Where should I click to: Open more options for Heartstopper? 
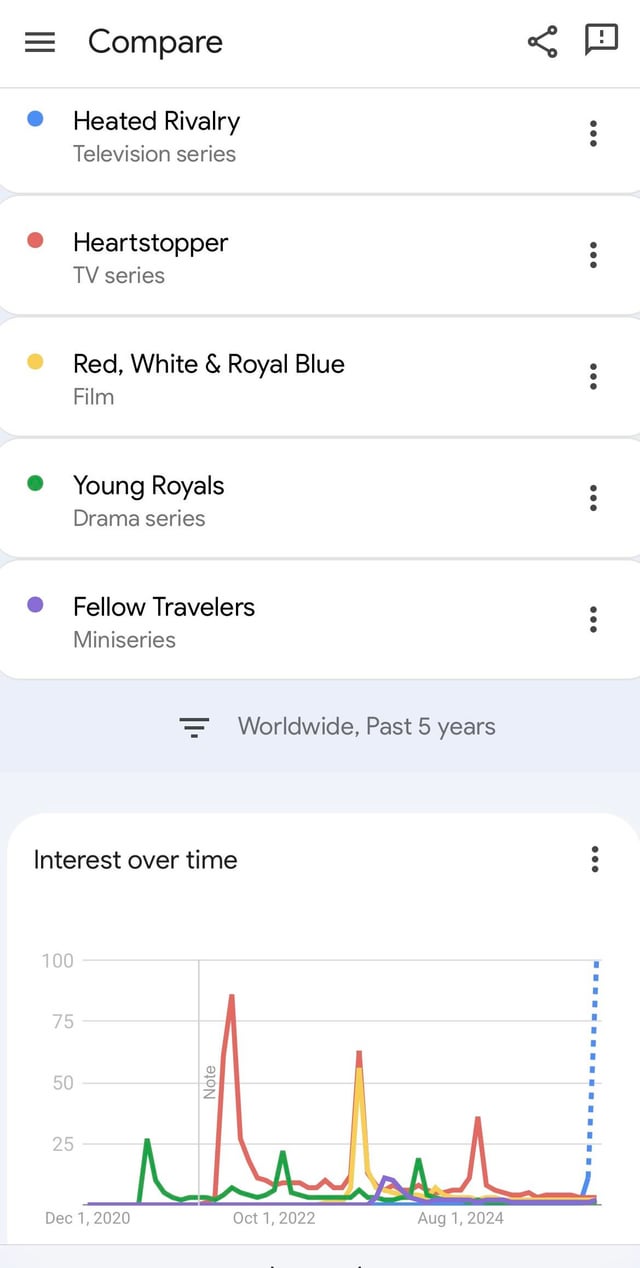pos(593,255)
